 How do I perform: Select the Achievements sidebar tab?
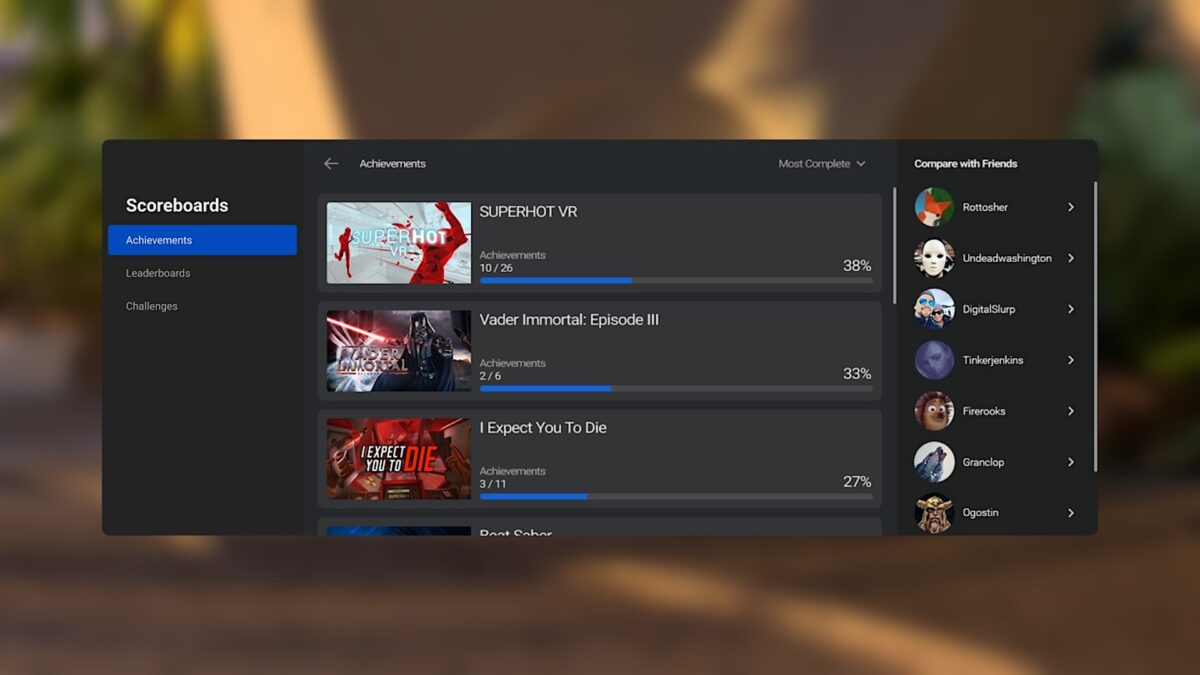[202, 240]
